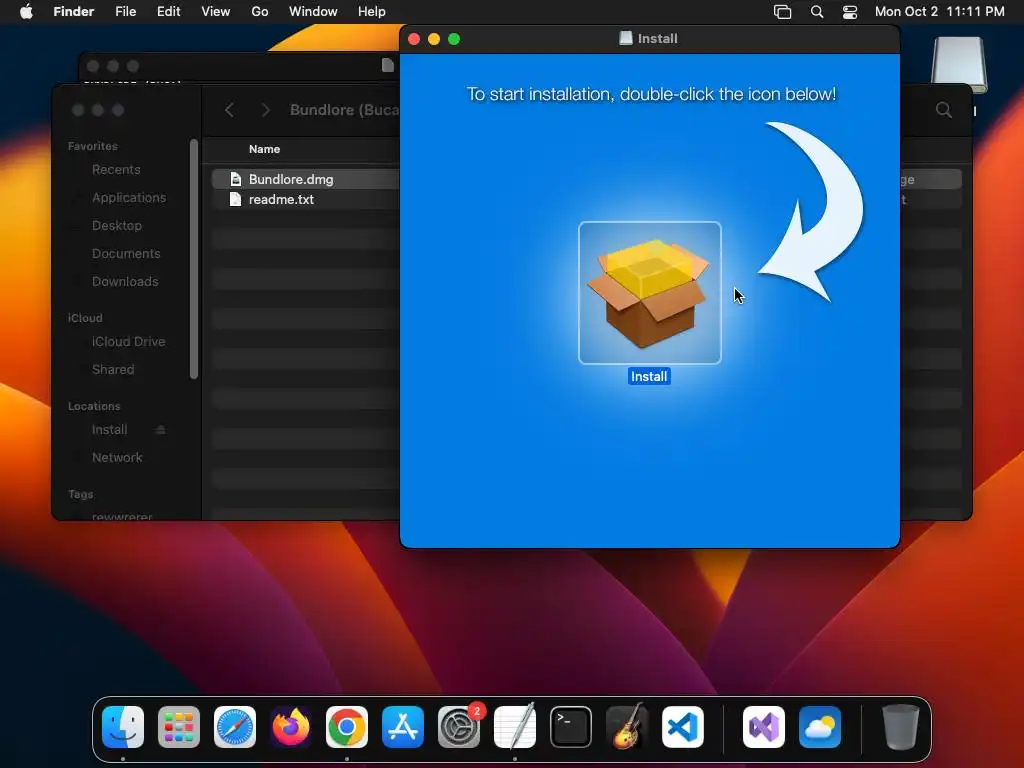Click the date and time in menu bar
Viewport: 1024px width, 768px height.
tap(940, 12)
